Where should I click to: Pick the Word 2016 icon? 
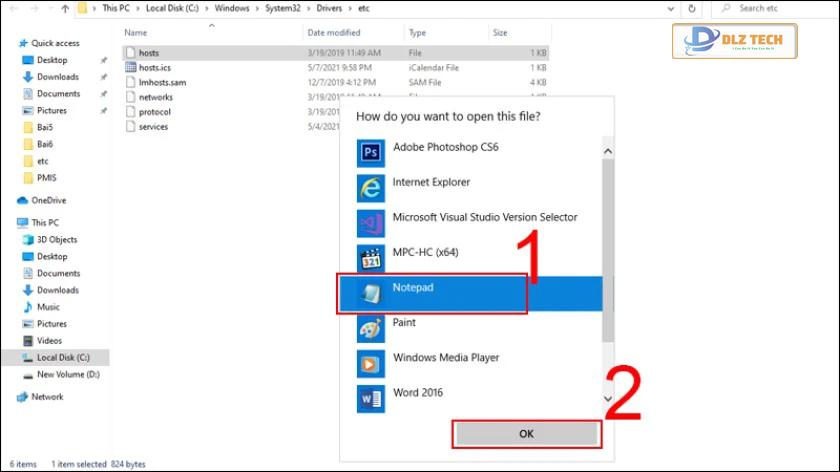(371, 399)
